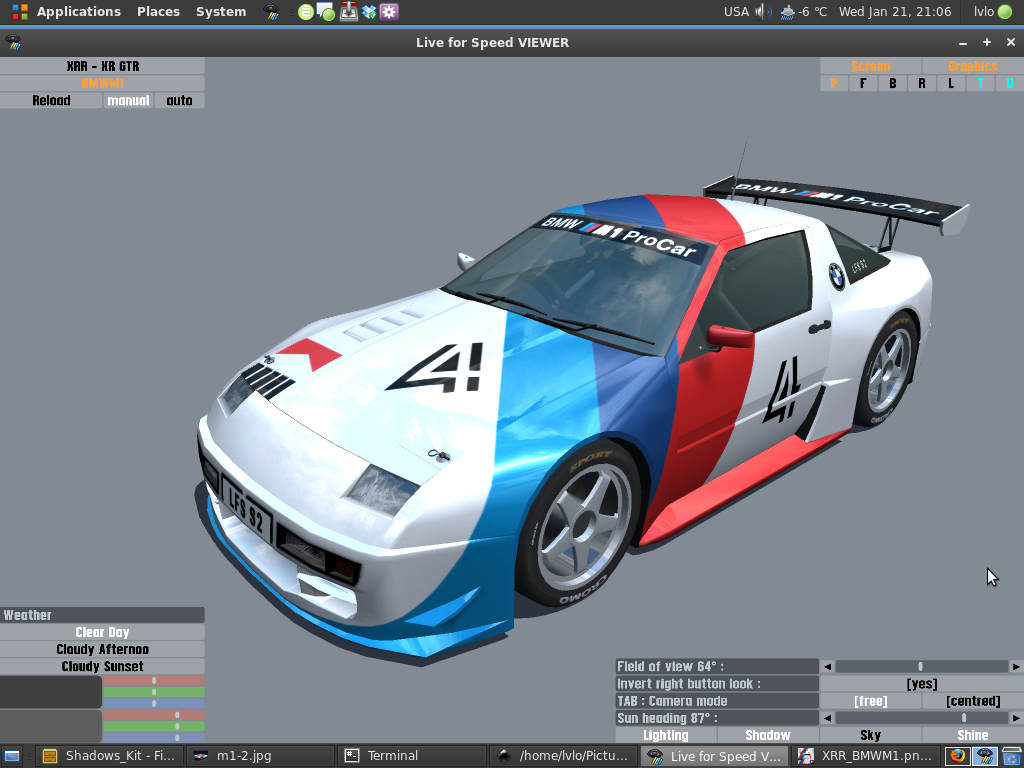The height and width of the screenshot is (768, 1024).
Task: Click the clock showing Wed Jan 21, 21:06
Action: (x=895, y=12)
